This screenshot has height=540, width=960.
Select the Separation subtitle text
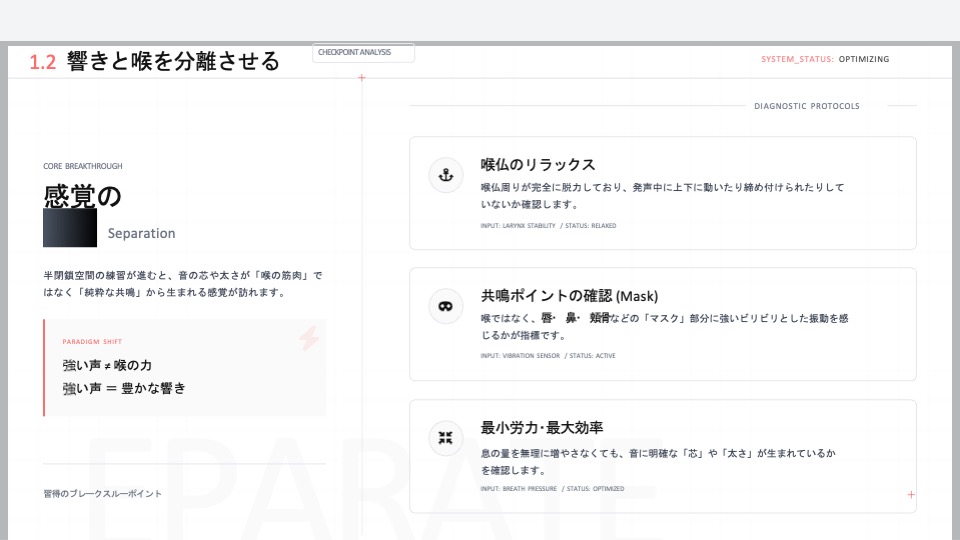pos(141,233)
